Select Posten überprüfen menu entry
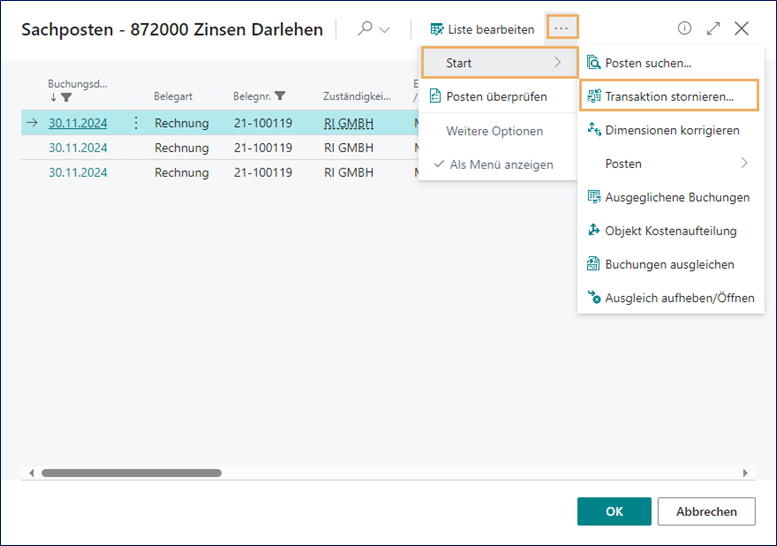The width and height of the screenshot is (777, 546). click(496, 97)
